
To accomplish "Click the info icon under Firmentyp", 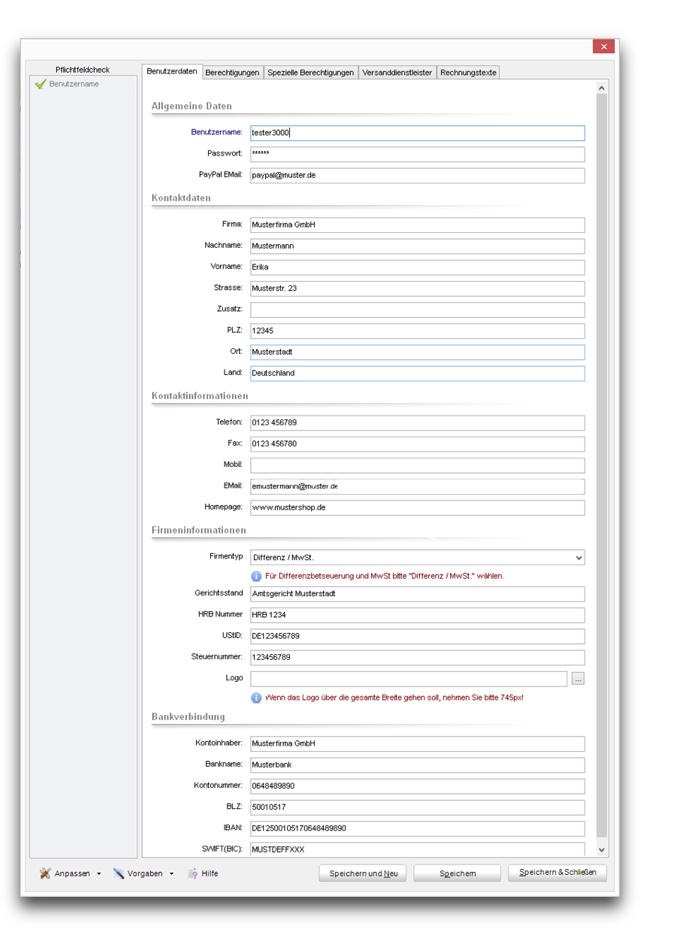I will click(x=256, y=576).
